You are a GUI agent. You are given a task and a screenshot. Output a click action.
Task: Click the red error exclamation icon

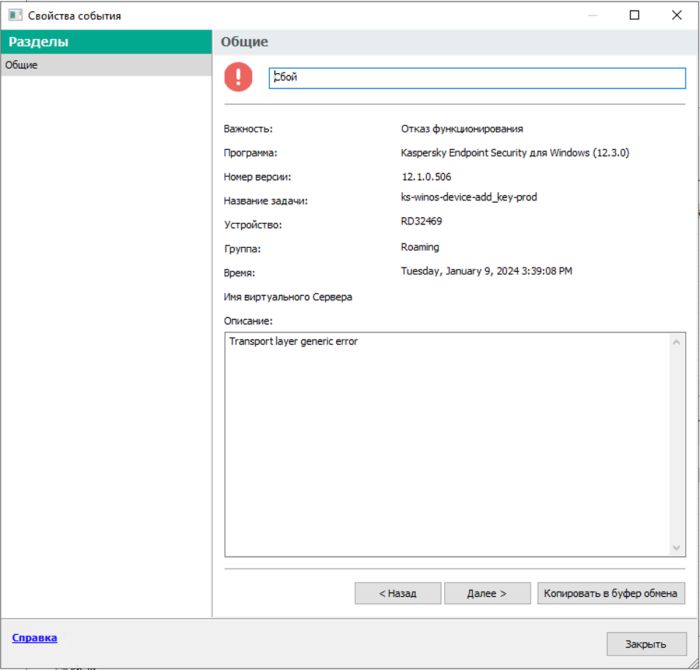click(238, 77)
